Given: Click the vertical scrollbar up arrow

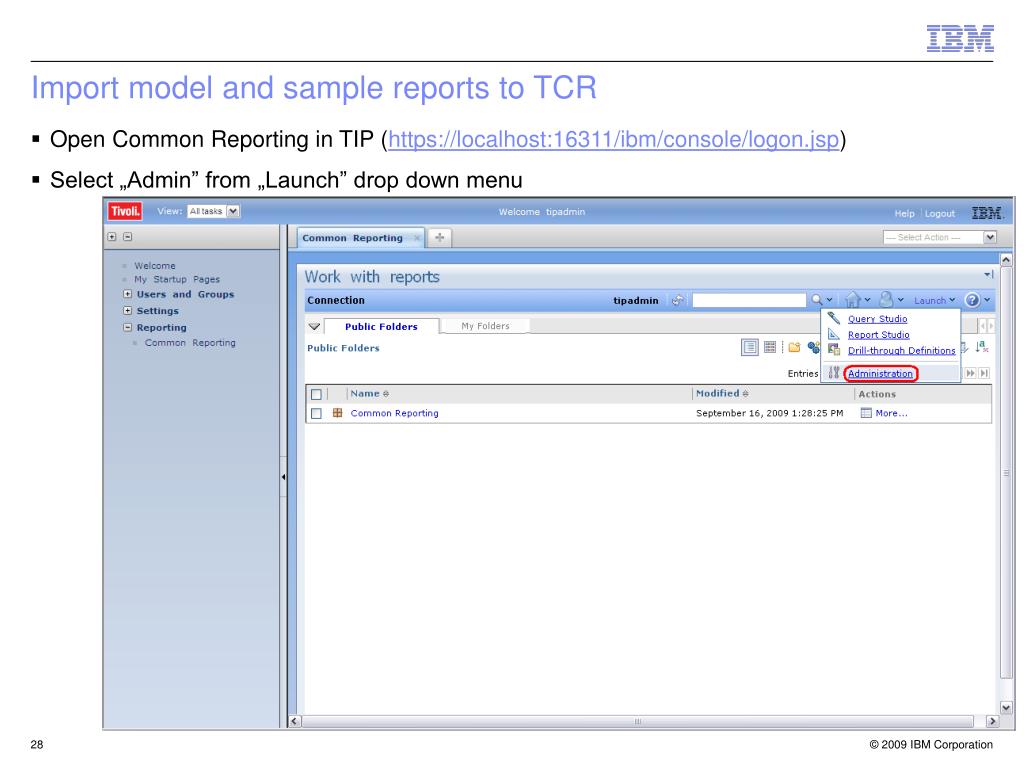Looking at the screenshot, I should pos(1006,260).
